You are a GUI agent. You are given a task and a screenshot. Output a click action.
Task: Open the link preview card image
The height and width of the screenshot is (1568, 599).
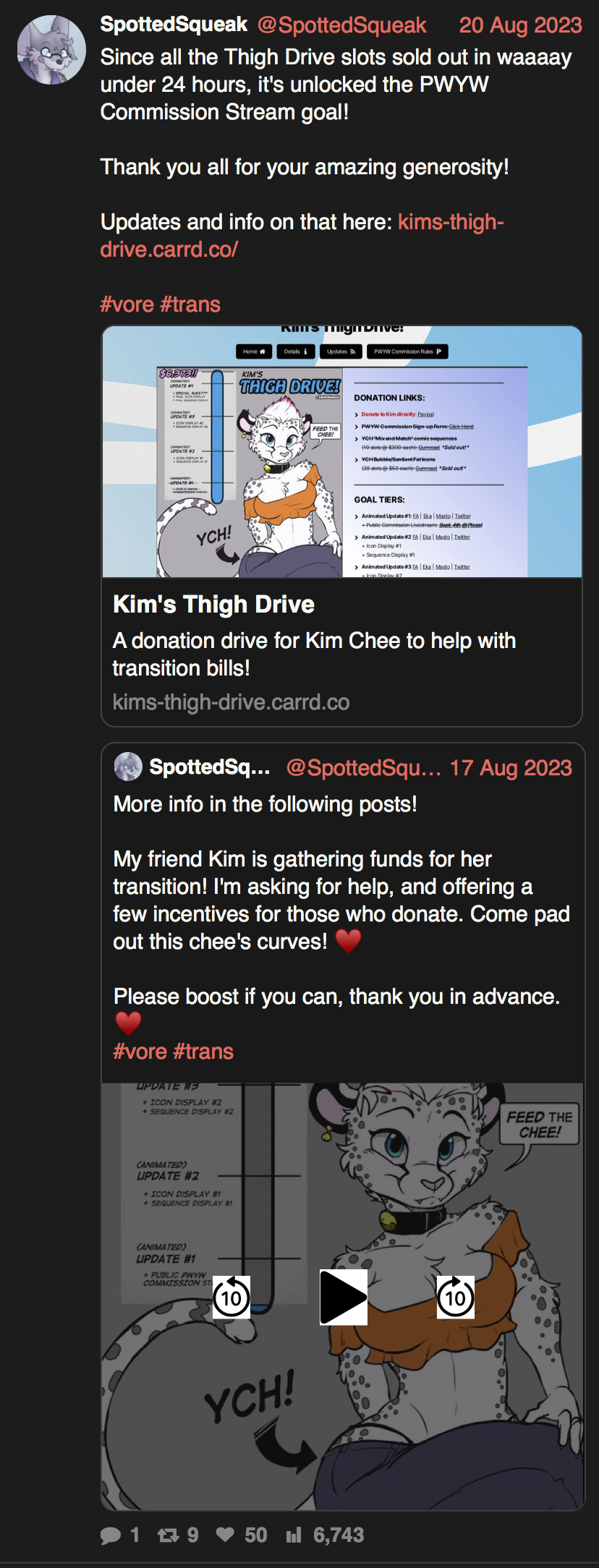[342, 452]
